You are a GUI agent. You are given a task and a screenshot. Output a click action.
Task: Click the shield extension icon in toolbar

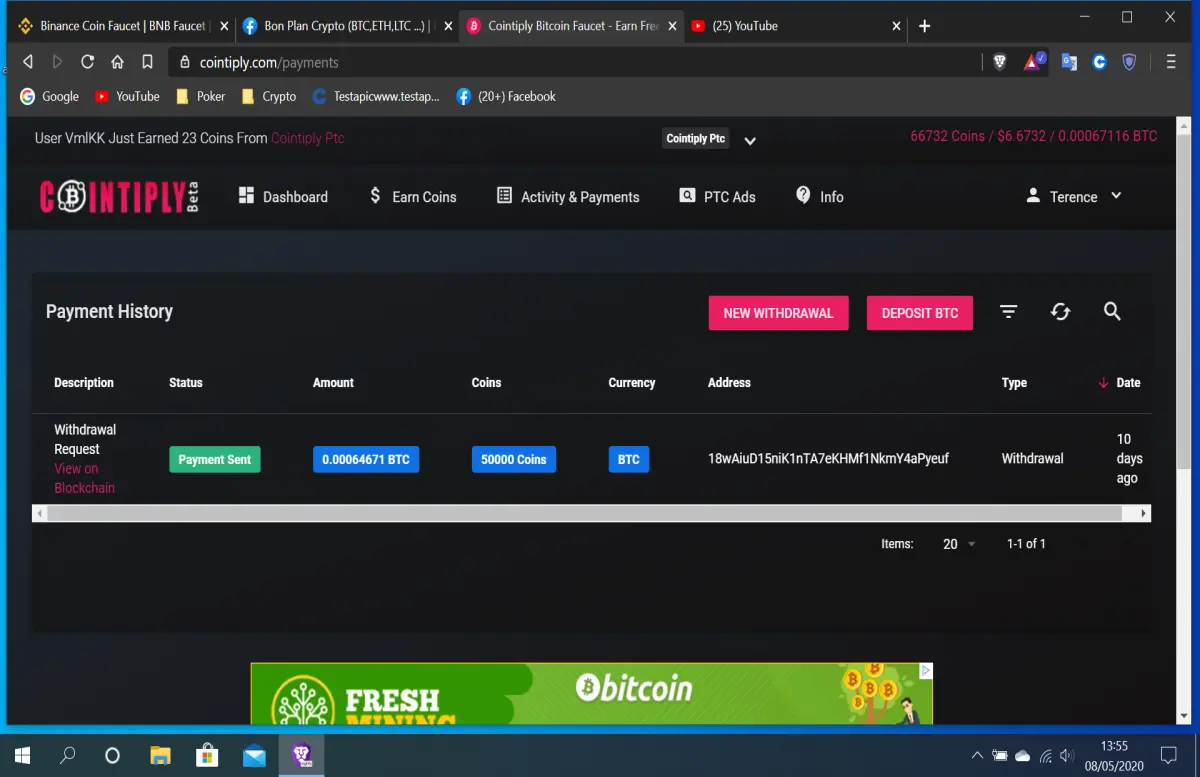point(1129,62)
